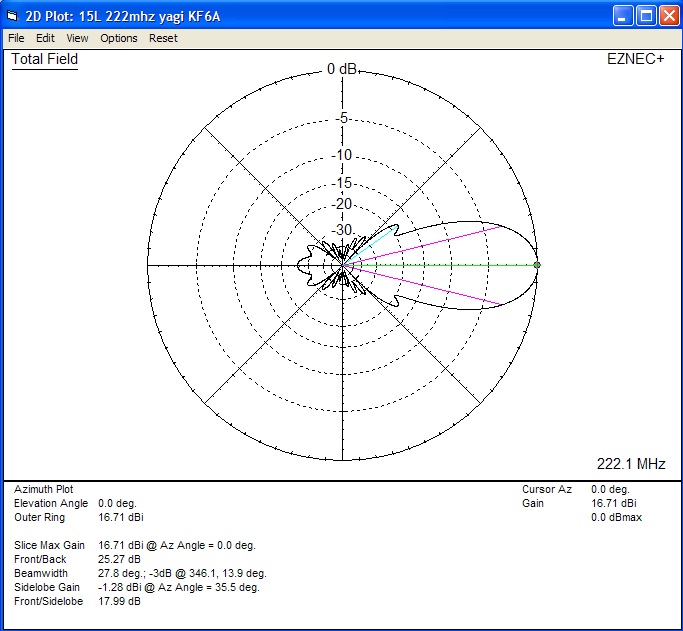
Task: Open the Edit menu
Action: (45, 38)
